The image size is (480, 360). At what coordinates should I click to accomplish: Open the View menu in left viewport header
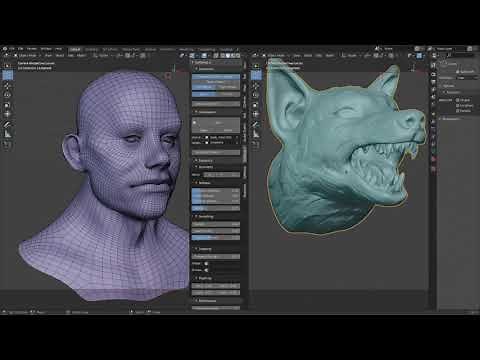click(x=49, y=55)
